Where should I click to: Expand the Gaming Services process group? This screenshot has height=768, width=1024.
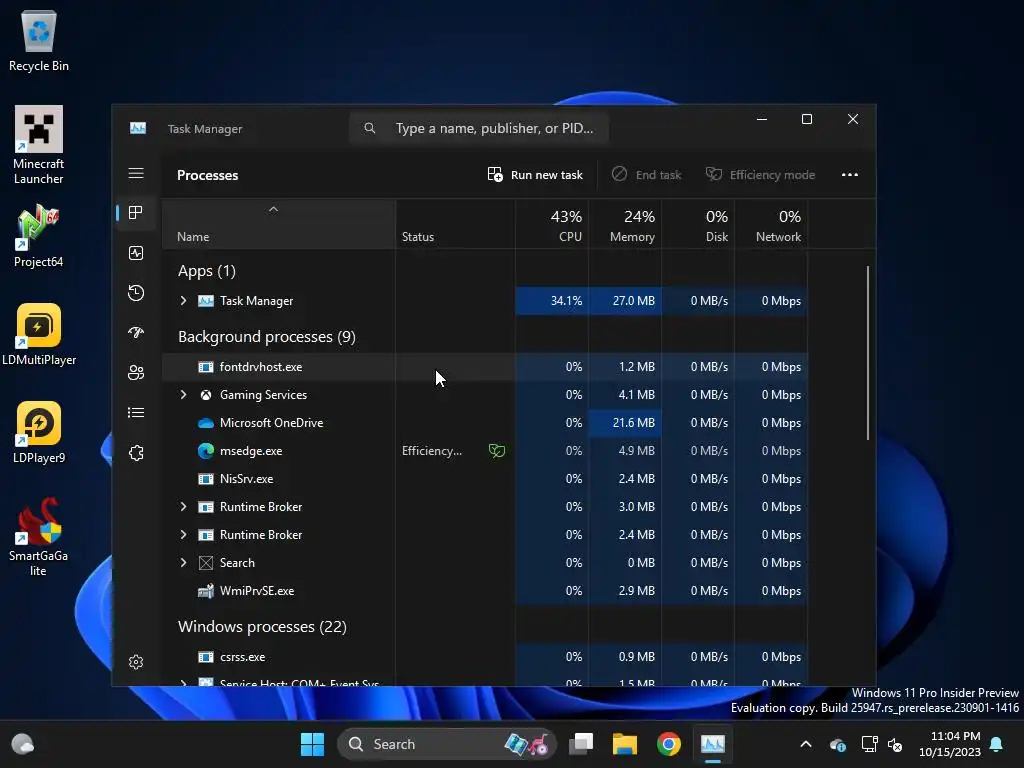184,394
